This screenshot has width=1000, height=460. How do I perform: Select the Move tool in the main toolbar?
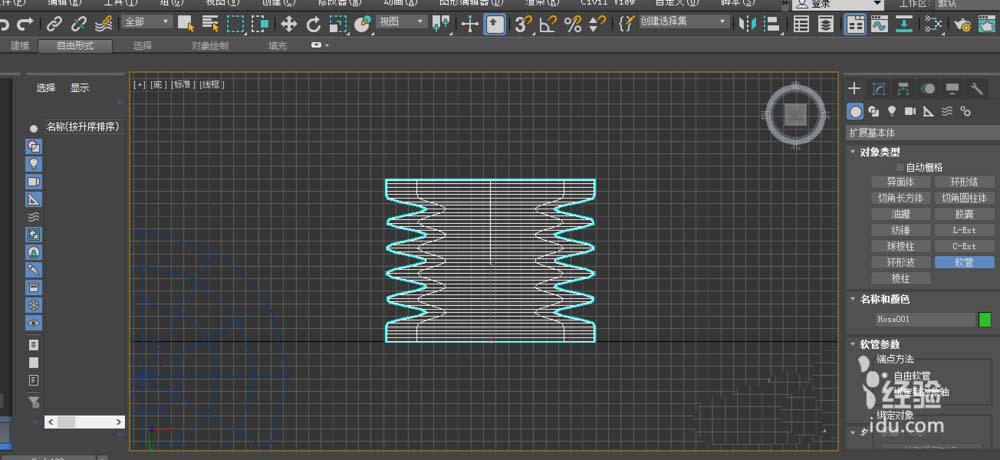point(289,24)
